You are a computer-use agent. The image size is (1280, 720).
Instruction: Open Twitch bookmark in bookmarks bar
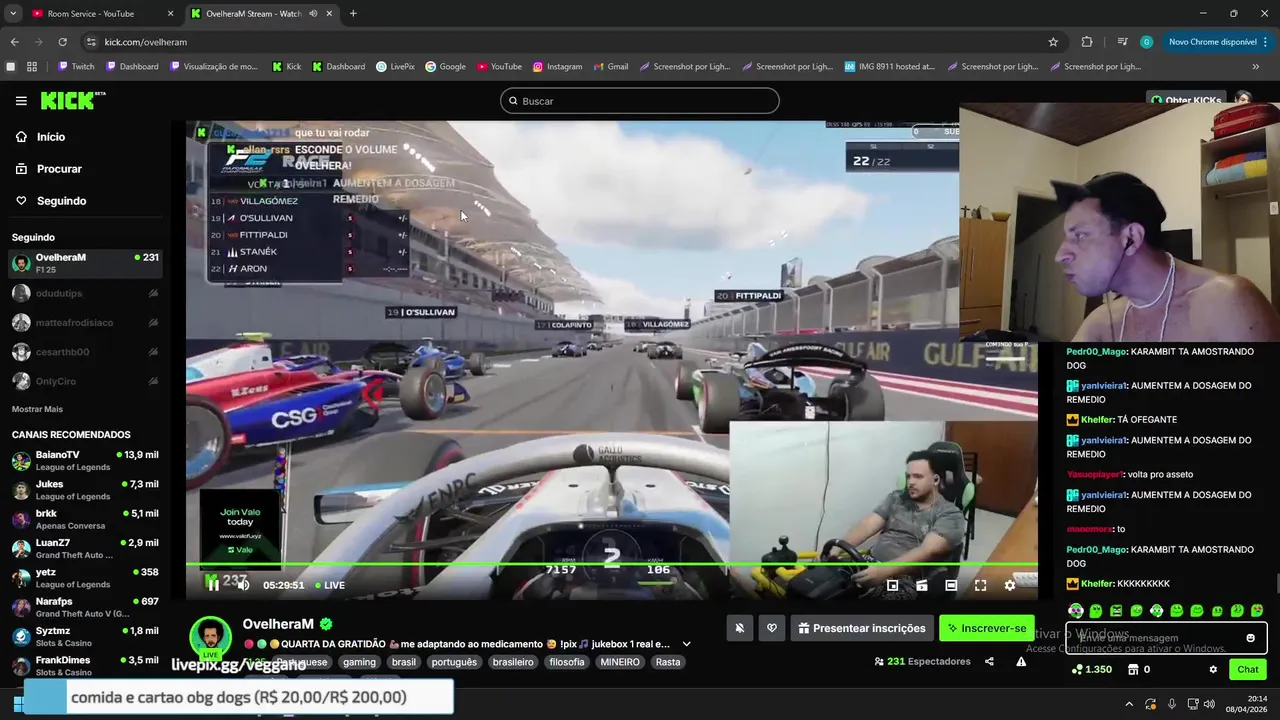tap(76, 67)
